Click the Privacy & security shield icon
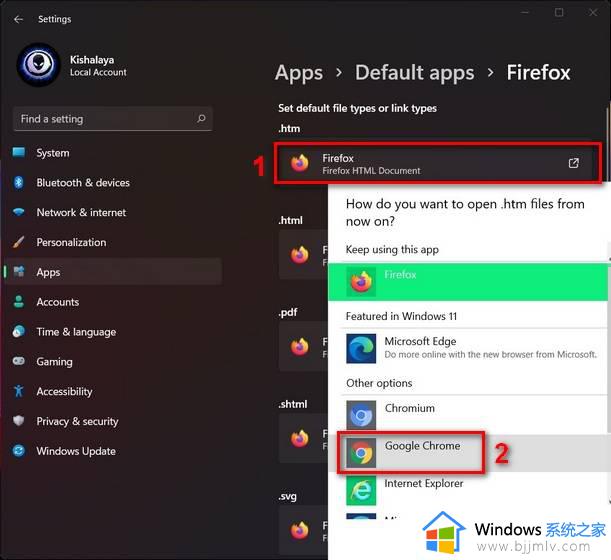 18,421
